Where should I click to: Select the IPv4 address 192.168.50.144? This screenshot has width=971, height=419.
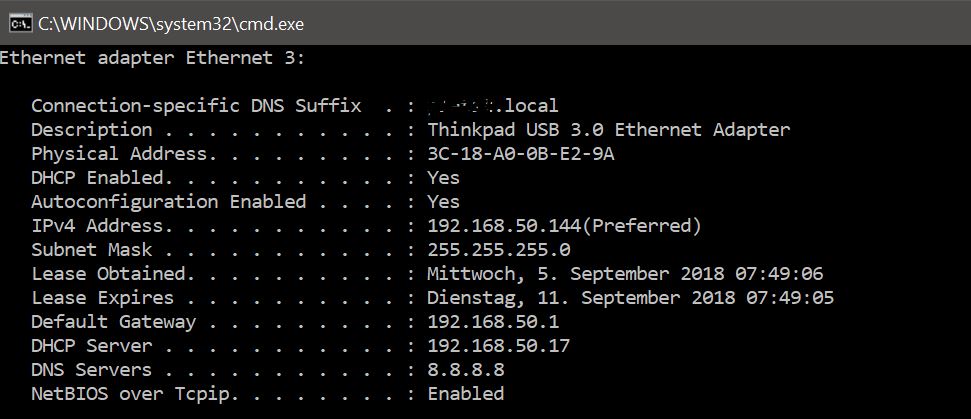click(x=505, y=227)
